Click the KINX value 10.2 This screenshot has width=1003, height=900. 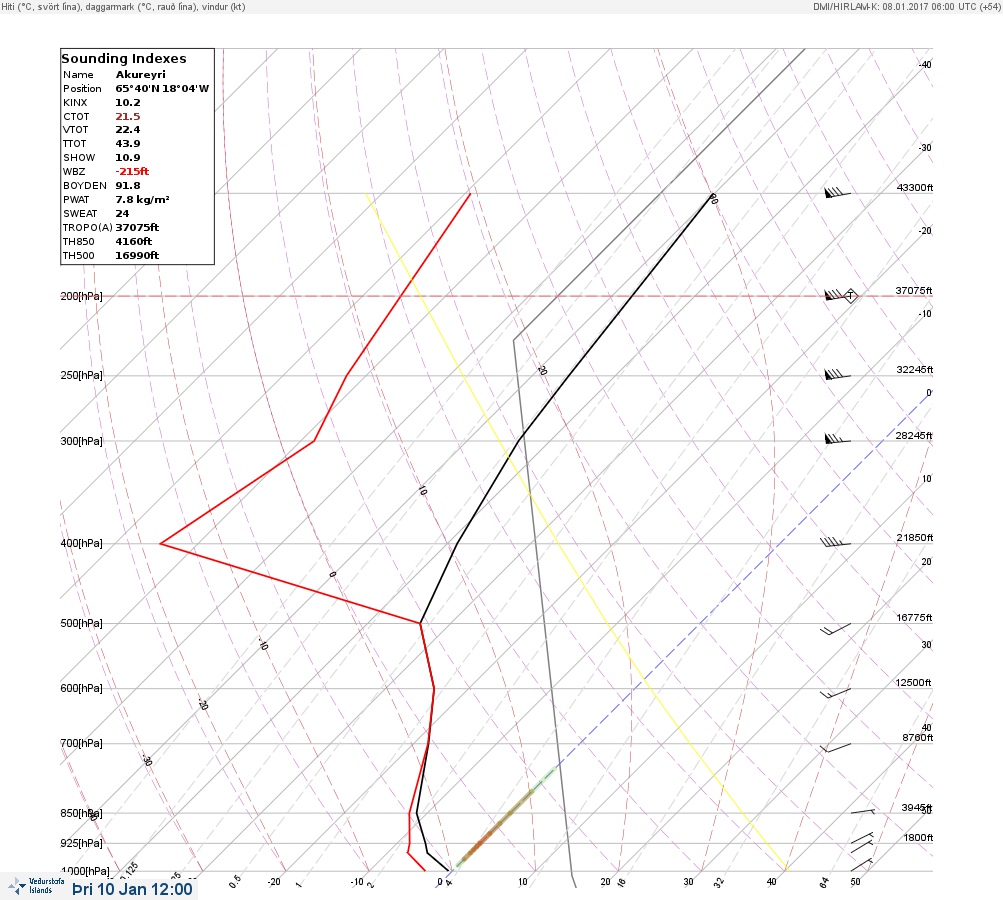[x=128, y=102]
